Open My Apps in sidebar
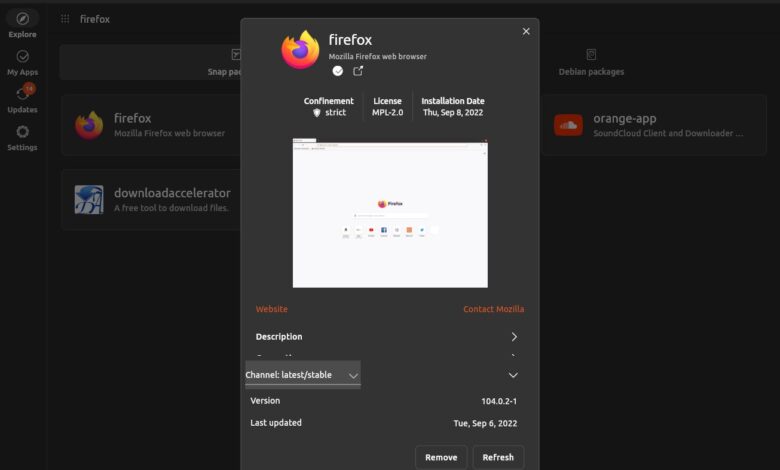 22,63
